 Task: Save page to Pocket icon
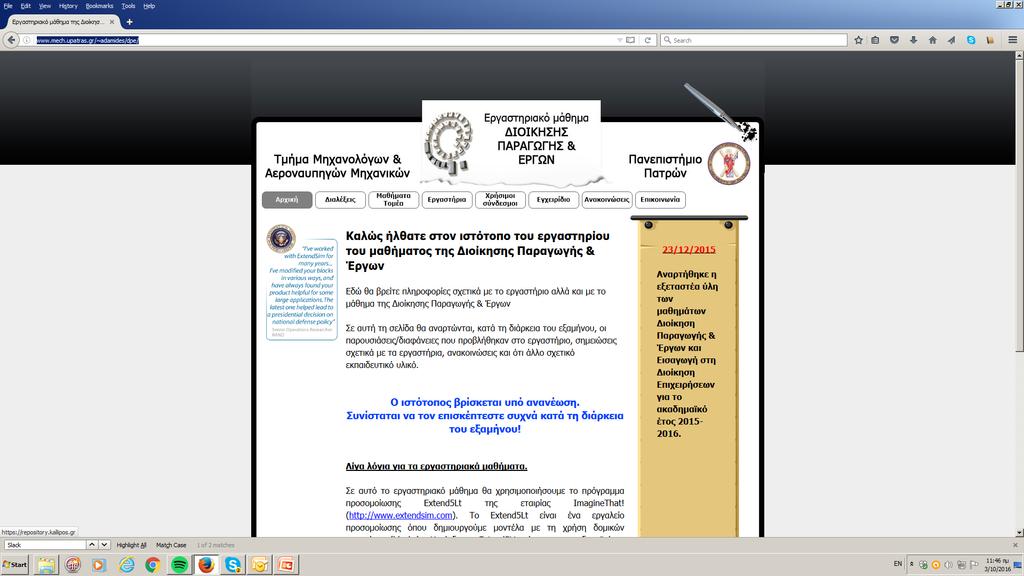[894, 40]
